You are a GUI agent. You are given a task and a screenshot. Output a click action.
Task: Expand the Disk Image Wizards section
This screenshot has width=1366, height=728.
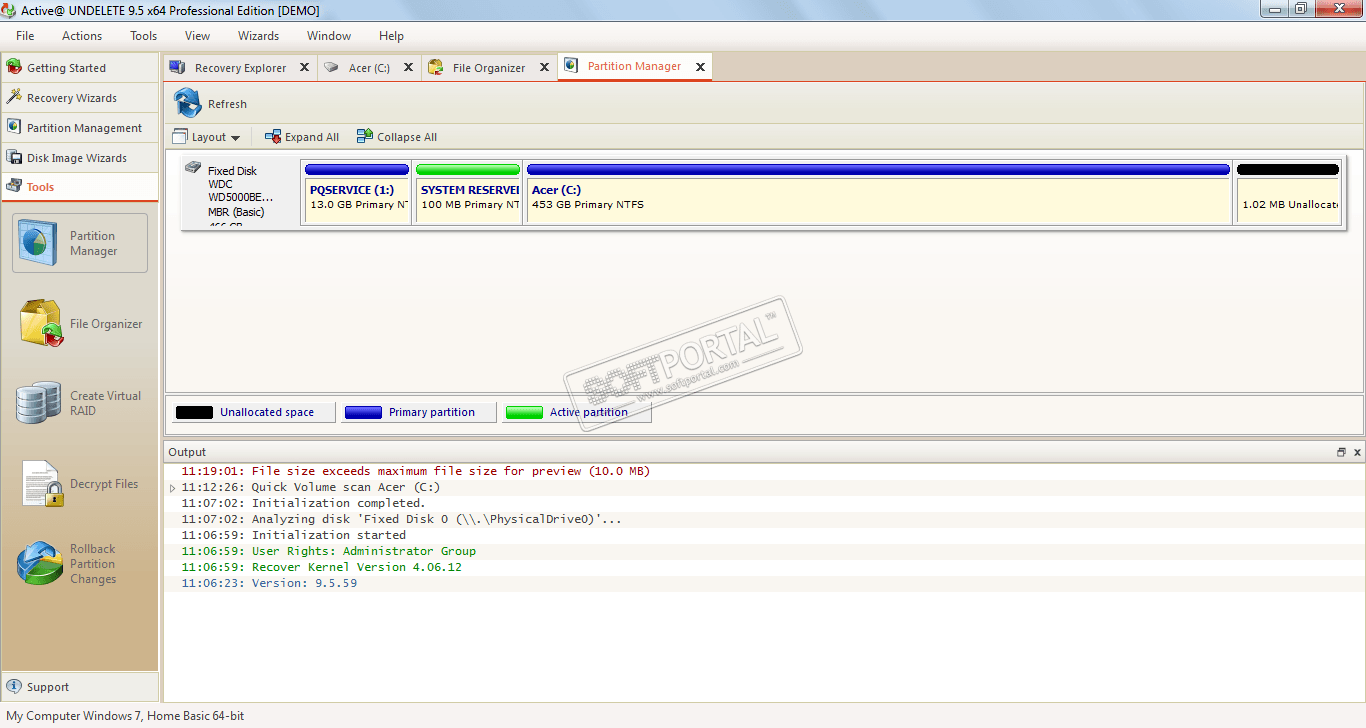[79, 157]
